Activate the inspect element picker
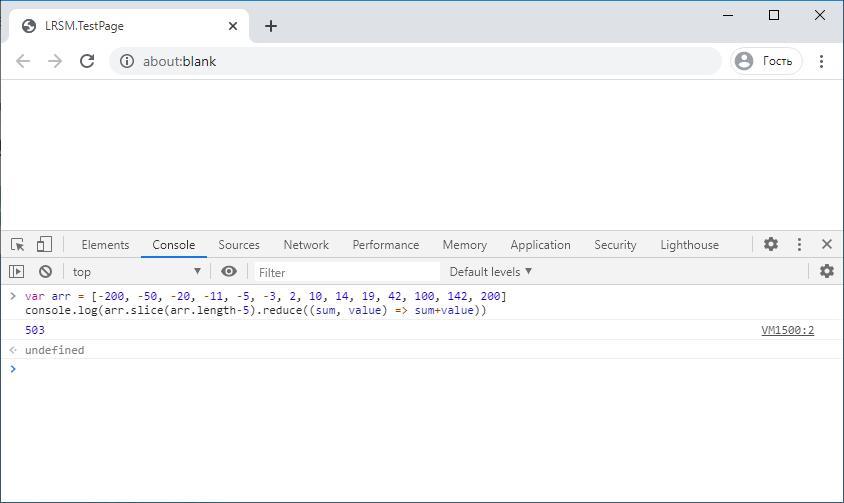The image size is (844, 503). 17,245
